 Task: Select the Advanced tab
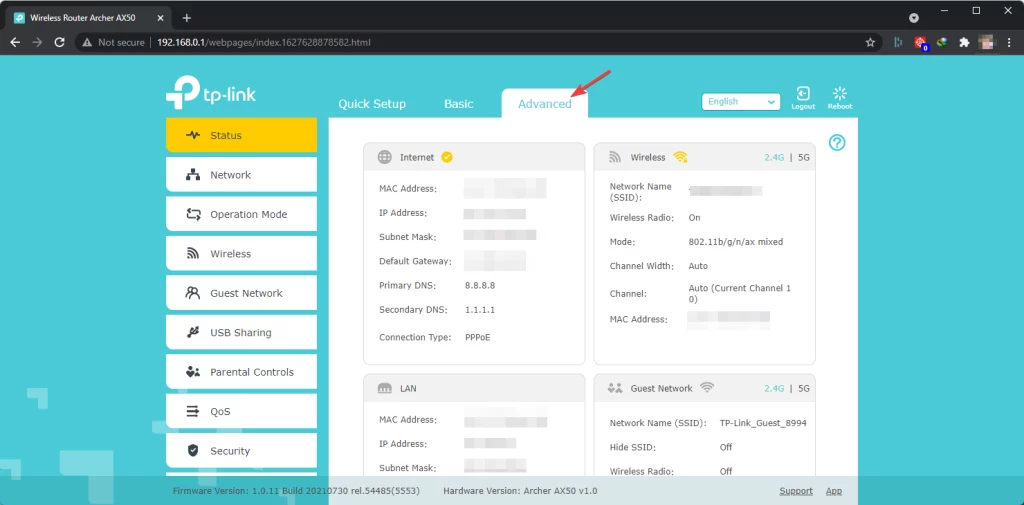click(545, 104)
